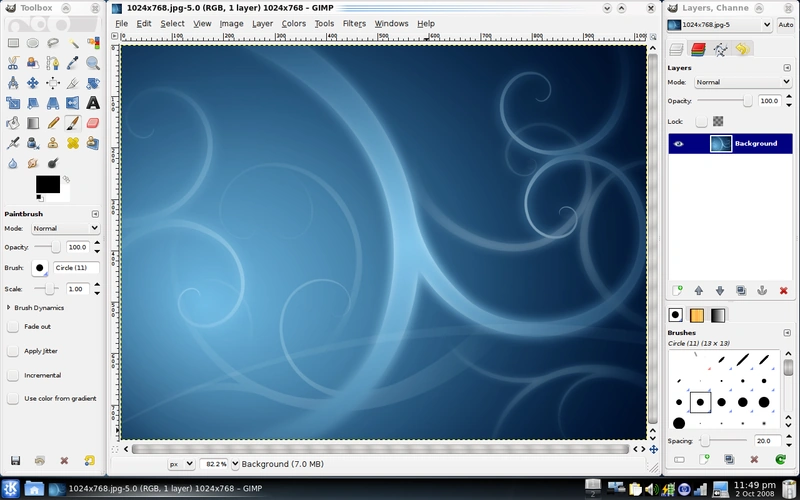The height and width of the screenshot is (500, 800).
Task: Select the Color Picker eyedropper tool
Action: click(73, 63)
